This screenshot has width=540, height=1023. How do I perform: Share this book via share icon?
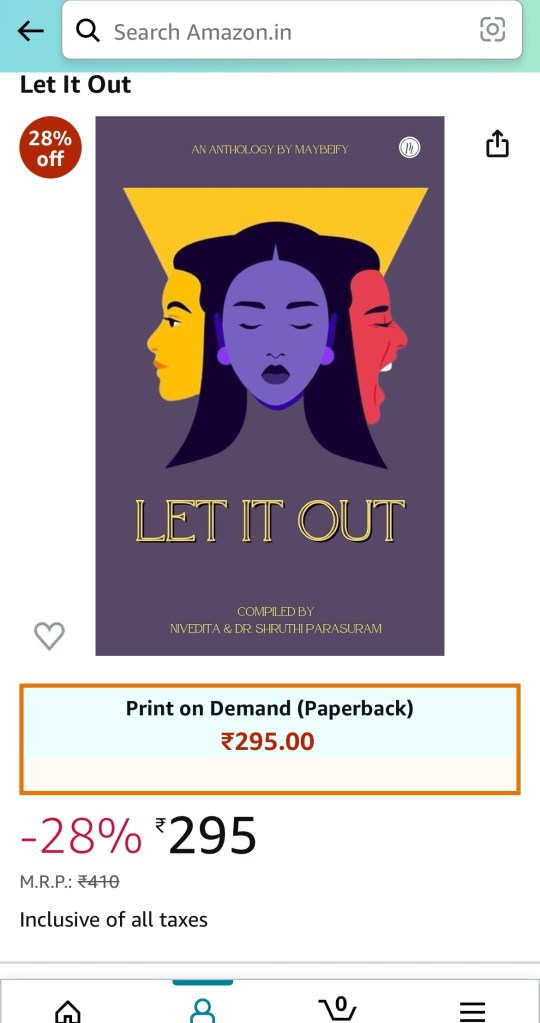pyautogui.click(x=497, y=144)
